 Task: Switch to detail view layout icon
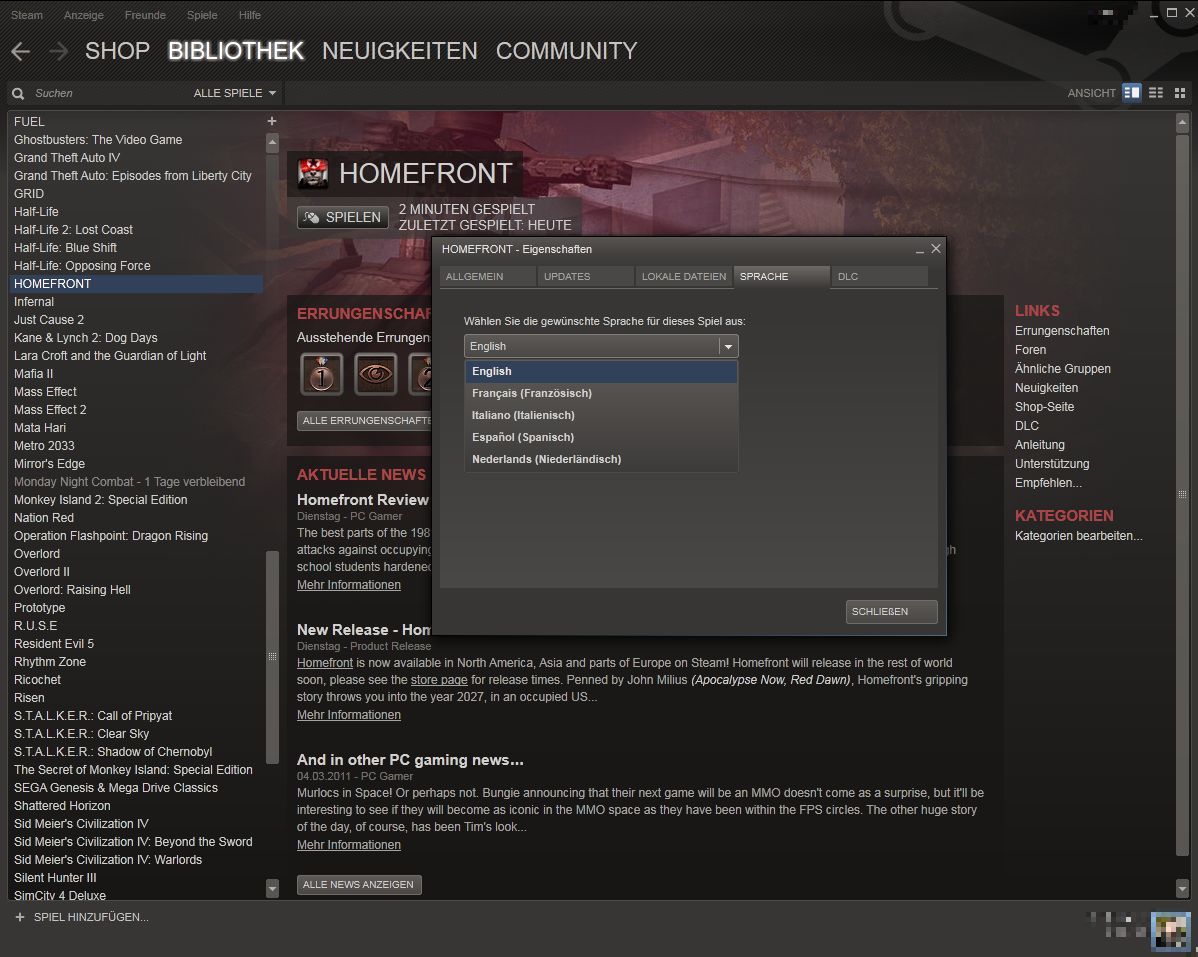pyautogui.click(x=1132, y=92)
